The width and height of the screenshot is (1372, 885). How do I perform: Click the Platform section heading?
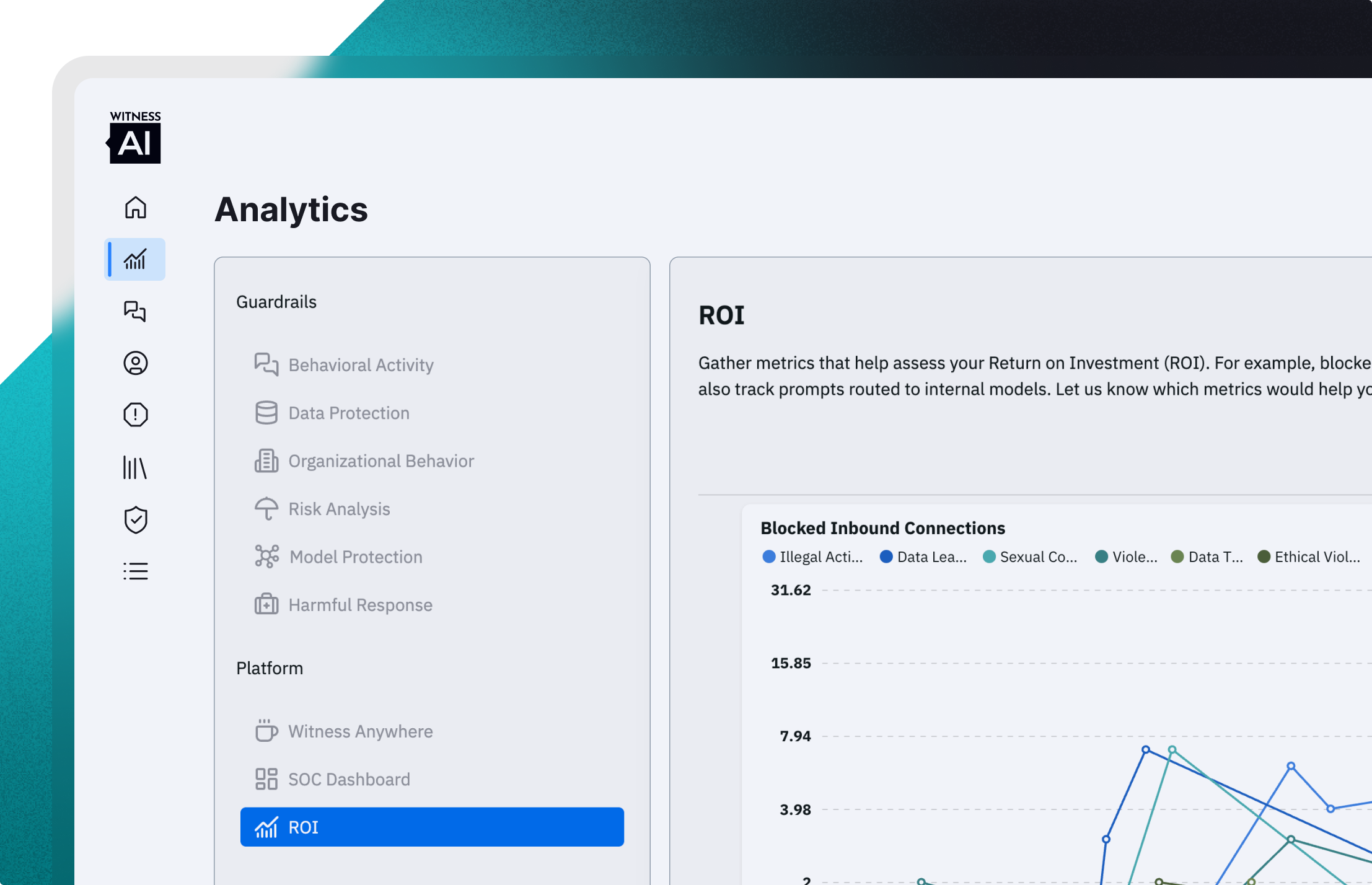click(x=270, y=668)
